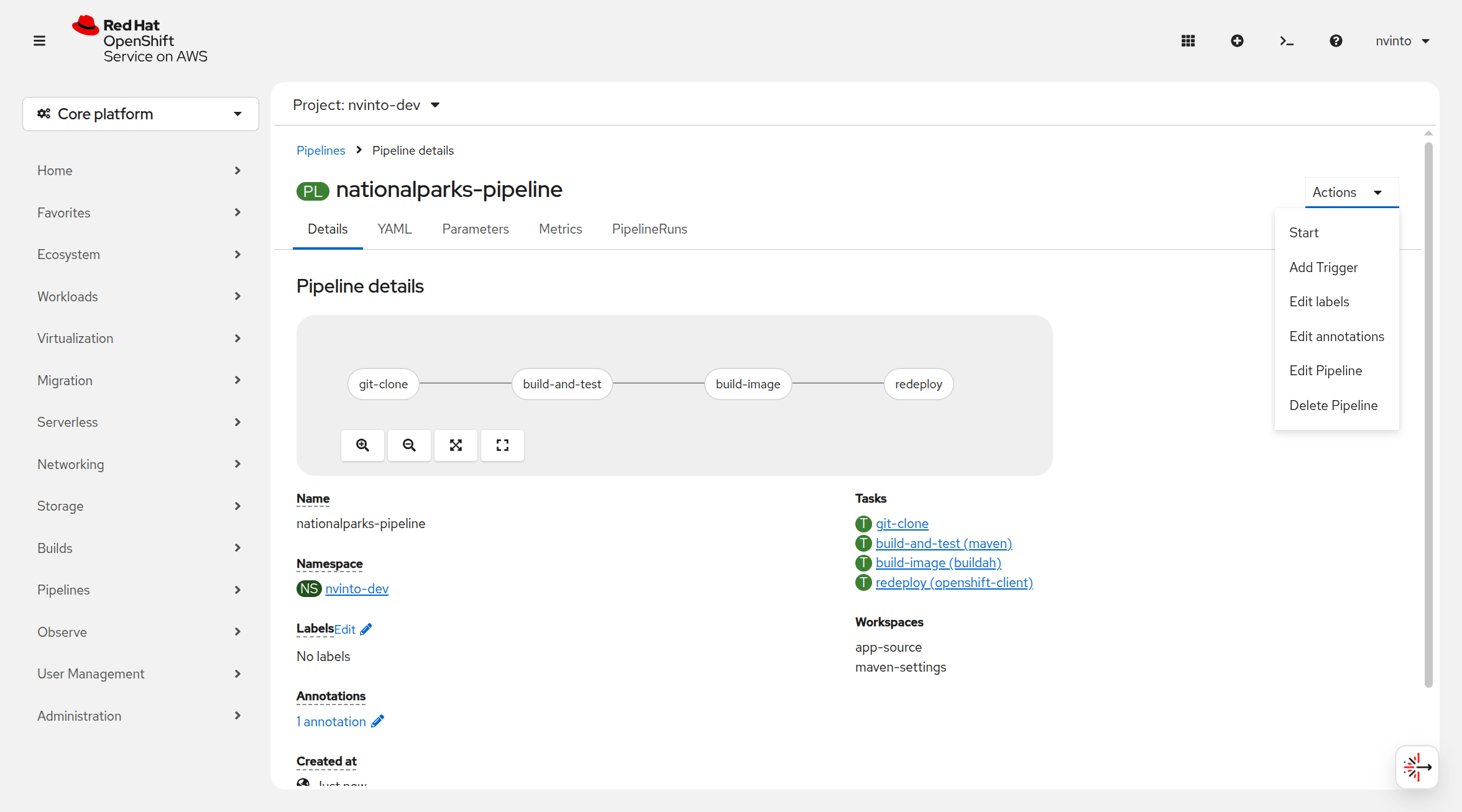Expand the Migration navigation section

[140, 380]
